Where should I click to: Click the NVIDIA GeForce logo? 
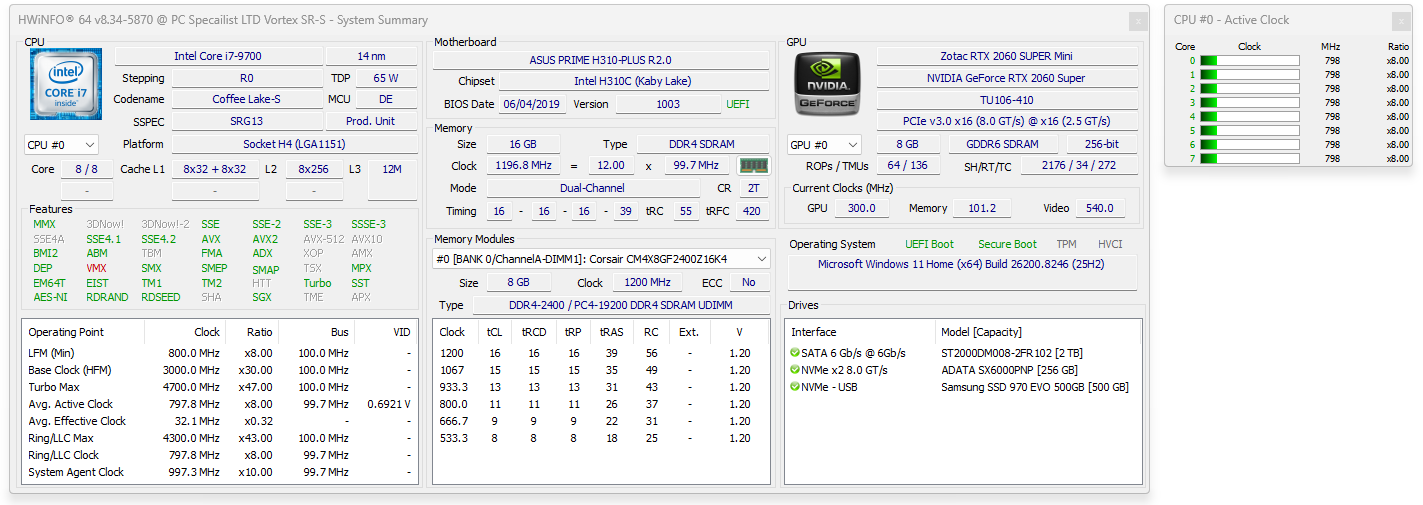coord(826,83)
